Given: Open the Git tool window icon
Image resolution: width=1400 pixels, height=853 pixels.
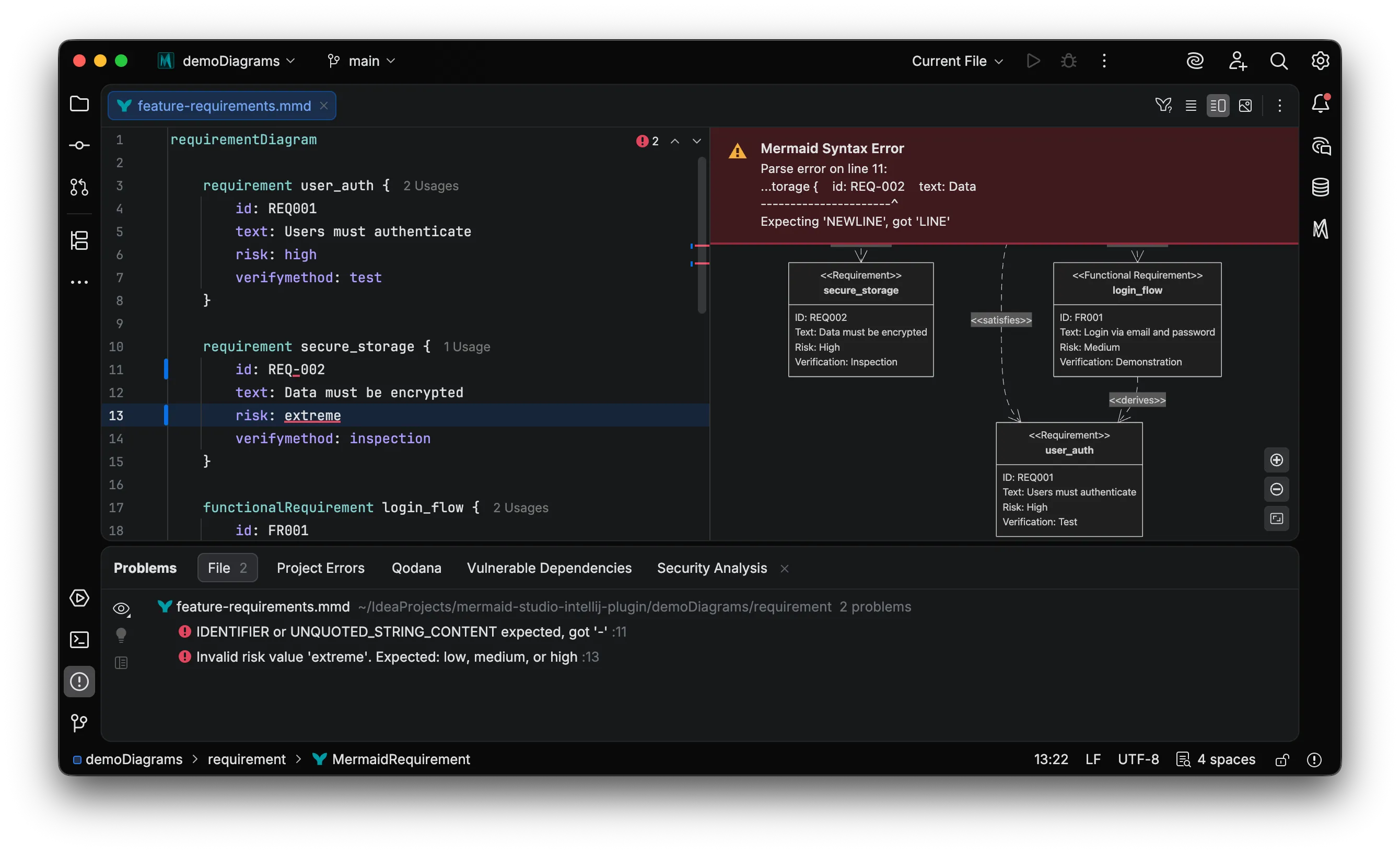Looking at the screenshot, I should tap(79, 723).
